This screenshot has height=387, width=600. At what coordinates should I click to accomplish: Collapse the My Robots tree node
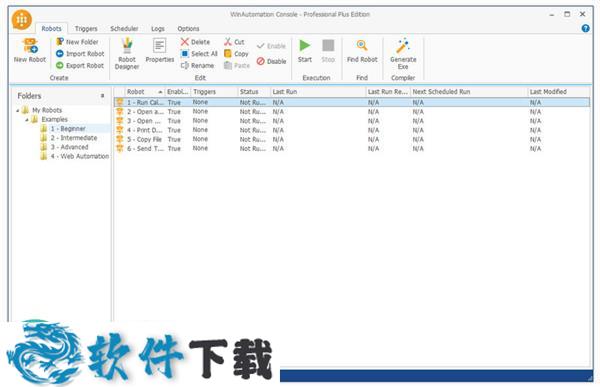tap(18, 111)
